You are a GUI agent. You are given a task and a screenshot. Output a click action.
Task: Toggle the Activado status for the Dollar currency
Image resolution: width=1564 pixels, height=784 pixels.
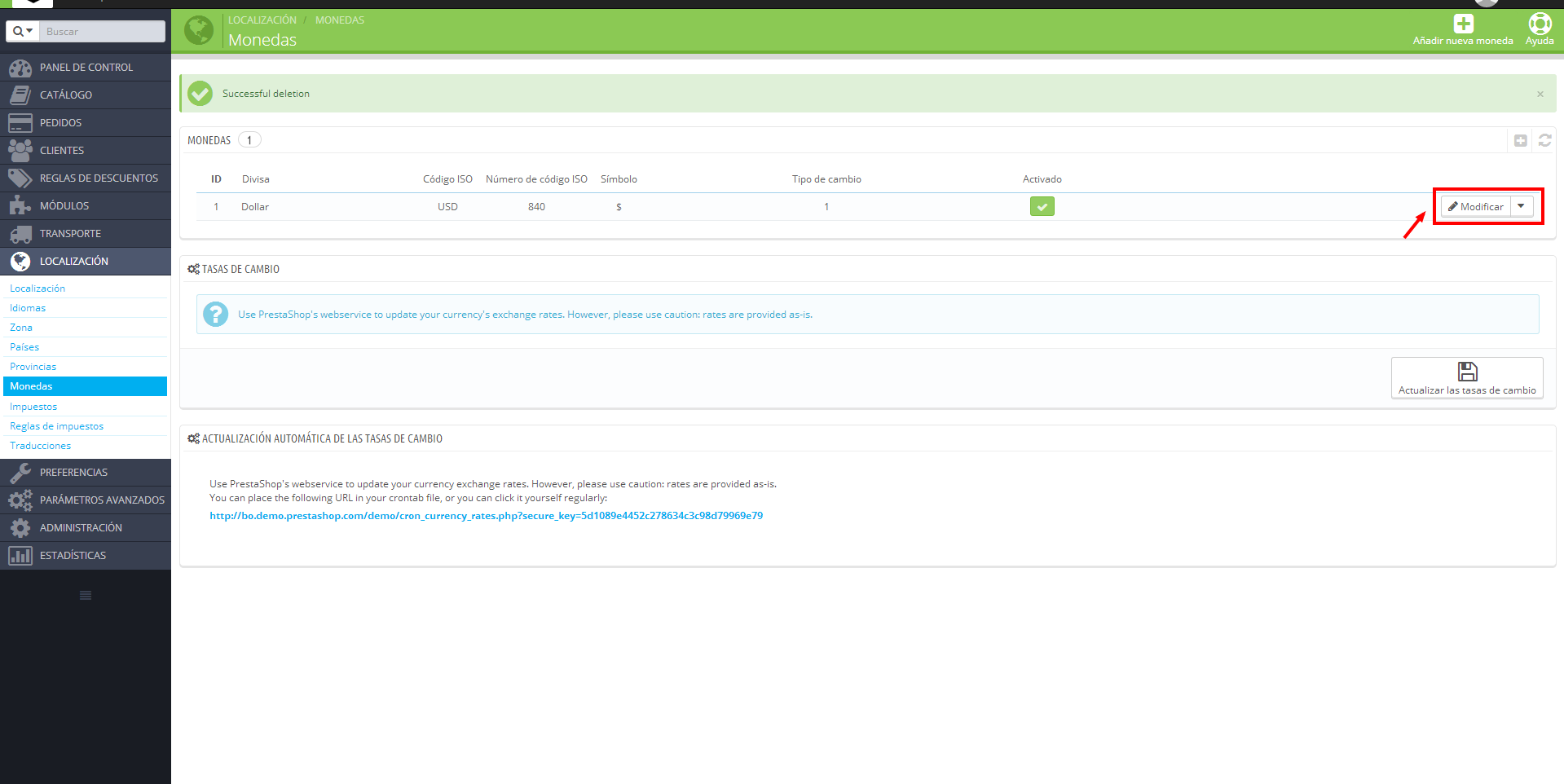tap(1042, 206)
